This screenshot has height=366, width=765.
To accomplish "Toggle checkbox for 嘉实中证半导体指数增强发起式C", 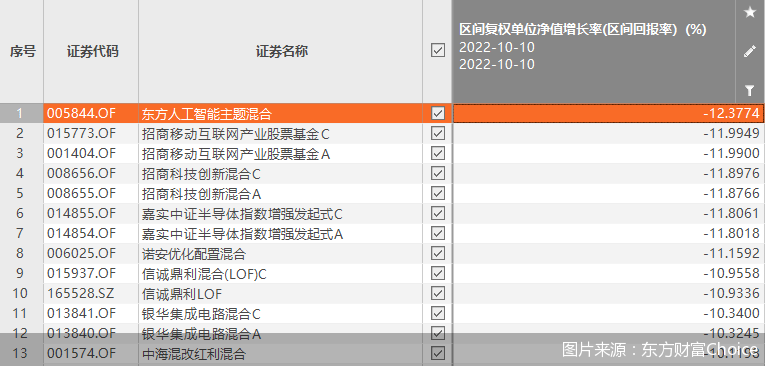I will tap(438, 213).
